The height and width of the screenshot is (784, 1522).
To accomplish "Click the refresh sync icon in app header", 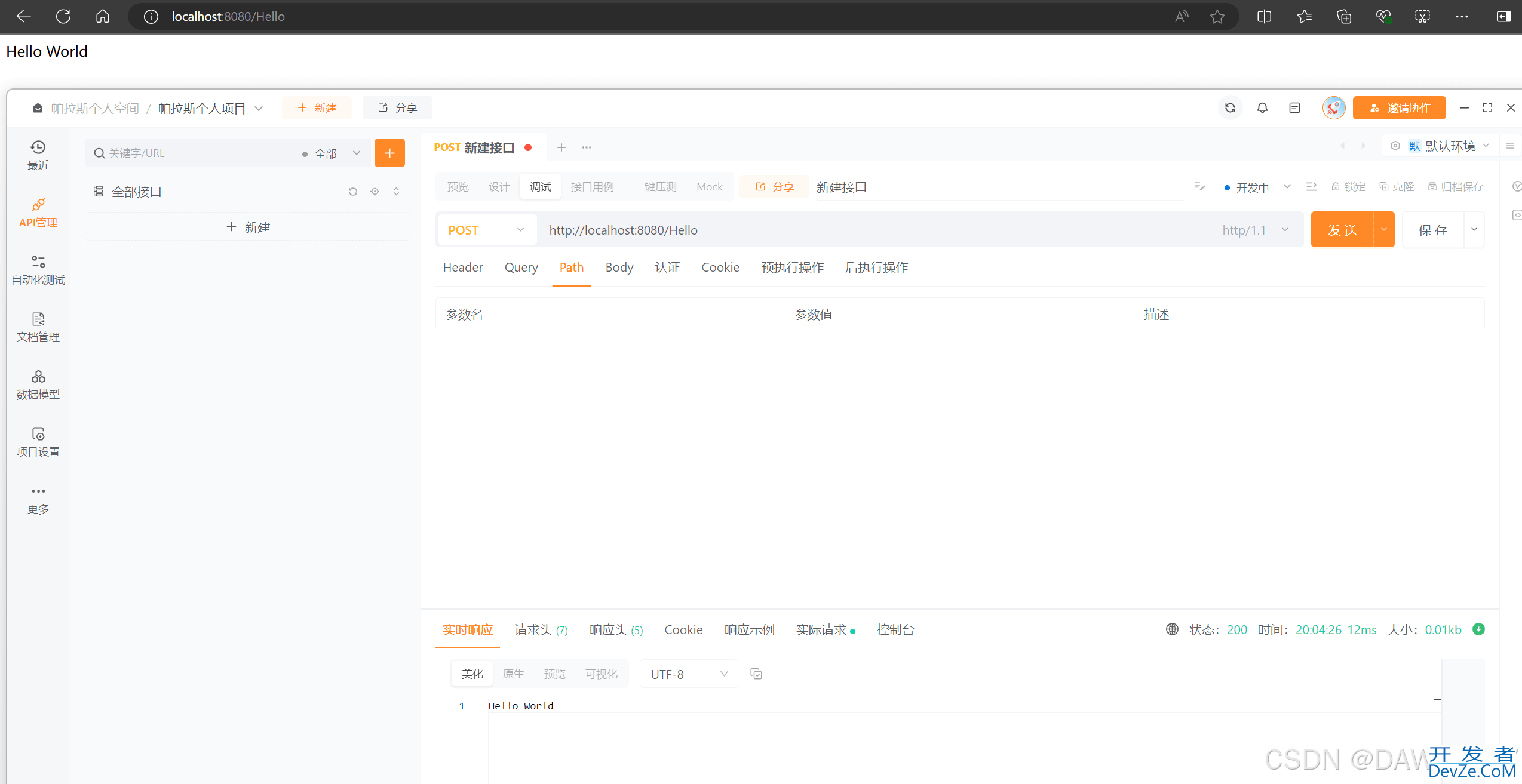I will click(x=1230, y=108).
